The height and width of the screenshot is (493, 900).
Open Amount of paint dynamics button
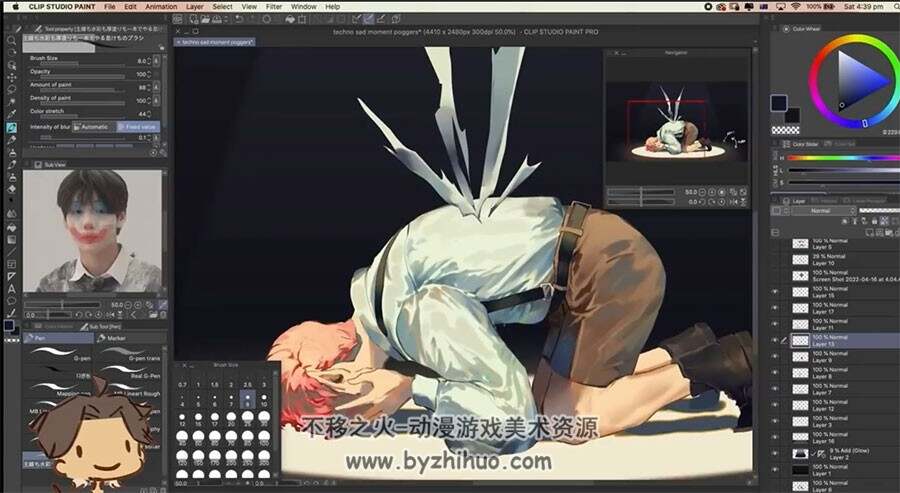coord(157,88)
